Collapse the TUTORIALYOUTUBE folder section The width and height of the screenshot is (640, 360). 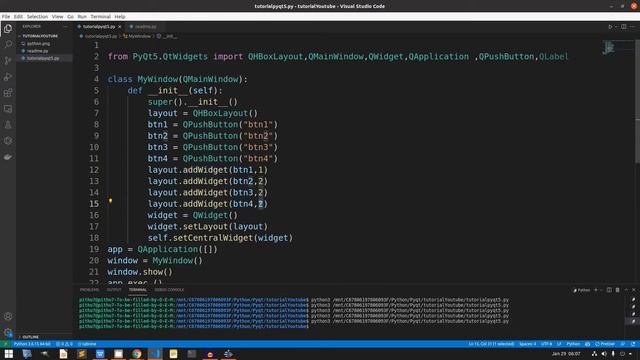point(40,36)
